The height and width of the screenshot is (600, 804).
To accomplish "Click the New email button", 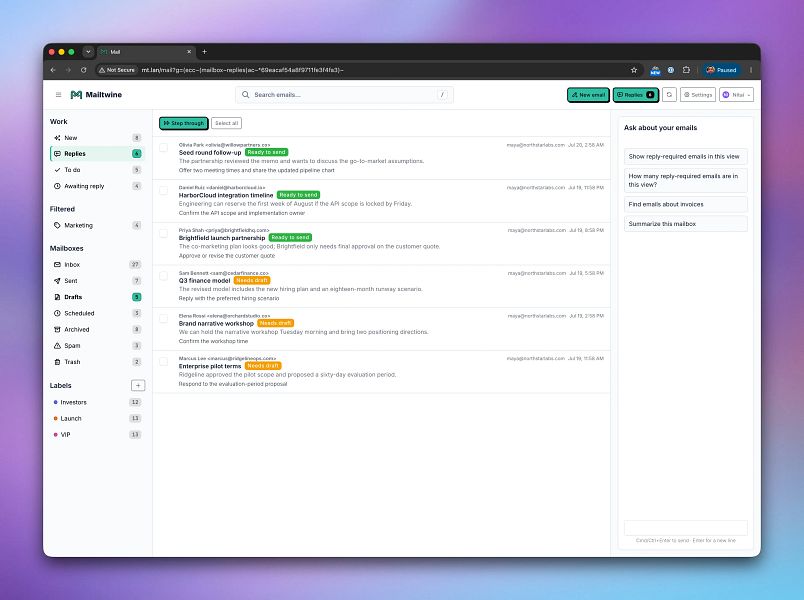I will coord(588,95).
